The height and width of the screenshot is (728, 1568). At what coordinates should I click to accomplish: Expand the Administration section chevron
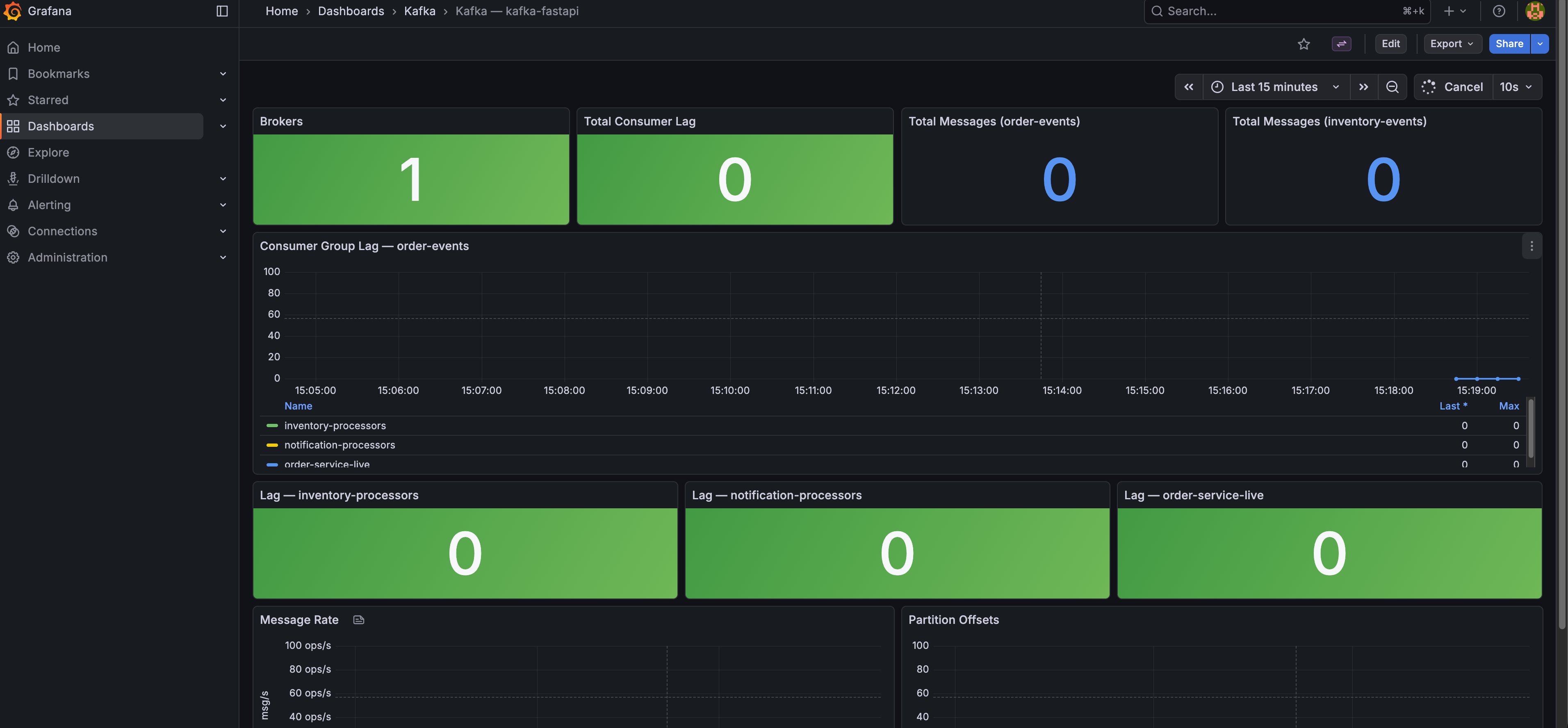pyautogui.click(x=223, y=257)
